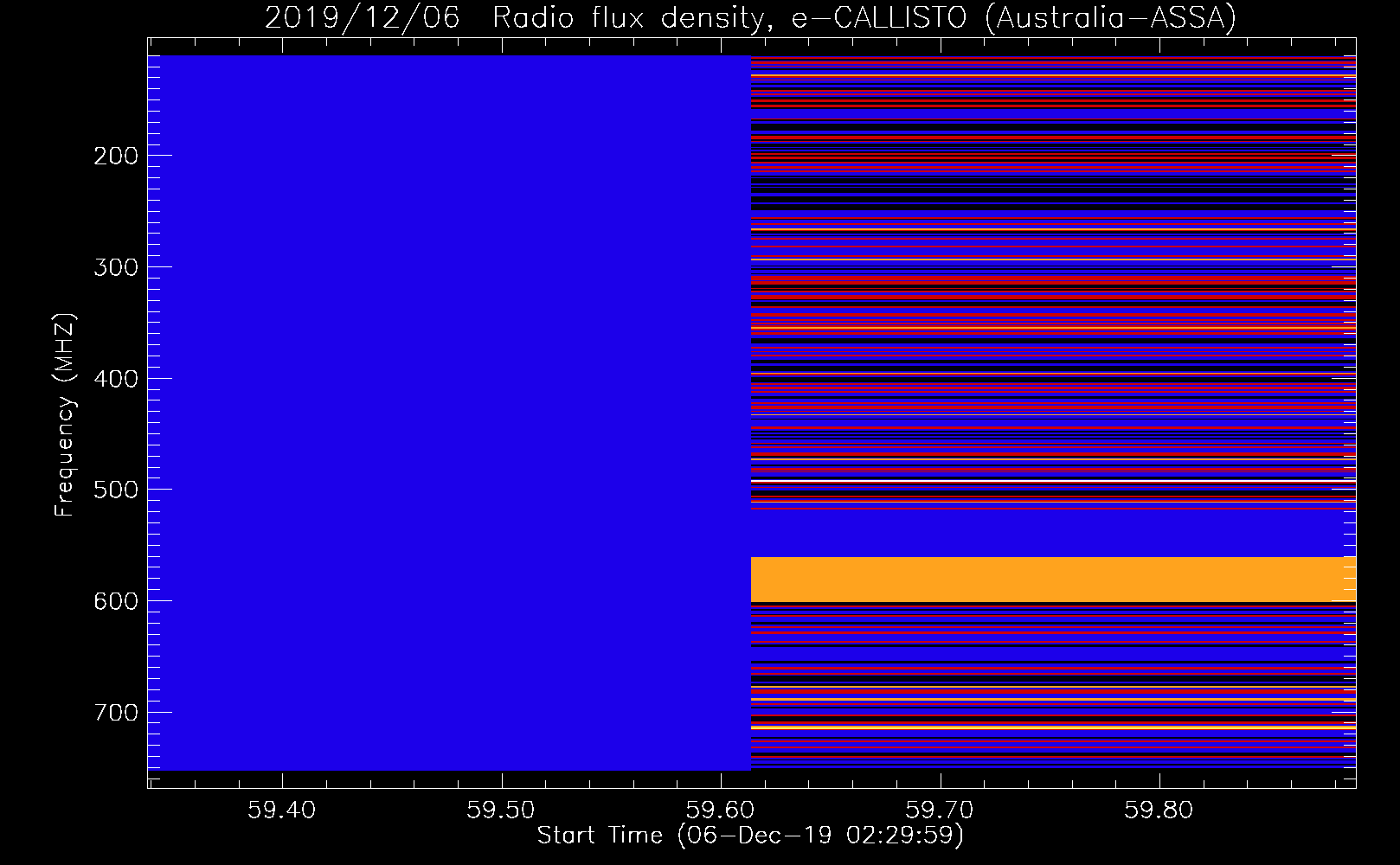Click the solid blue region of the spectrogram

click(449, 413)
